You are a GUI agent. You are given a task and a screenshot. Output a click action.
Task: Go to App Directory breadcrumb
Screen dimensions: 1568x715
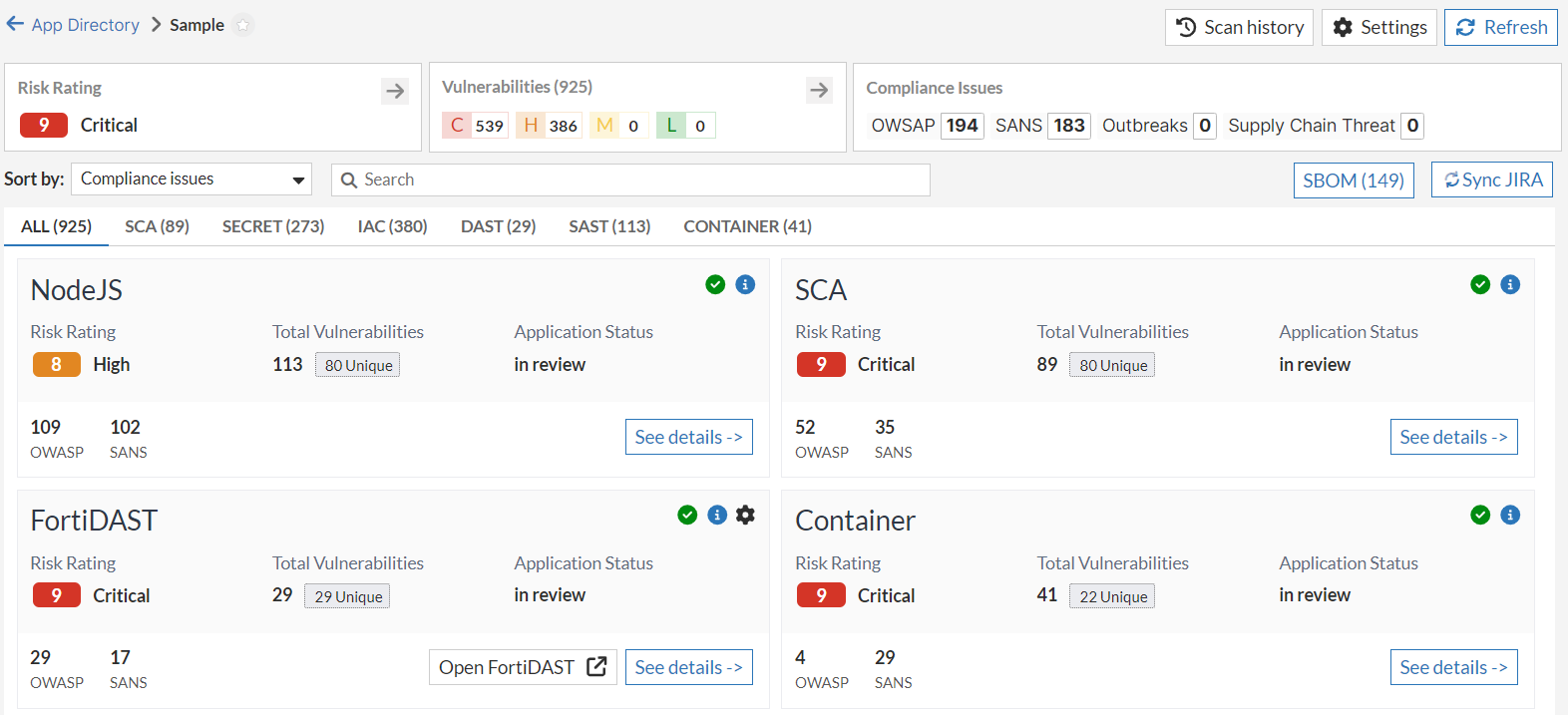[x=86, y=25]
